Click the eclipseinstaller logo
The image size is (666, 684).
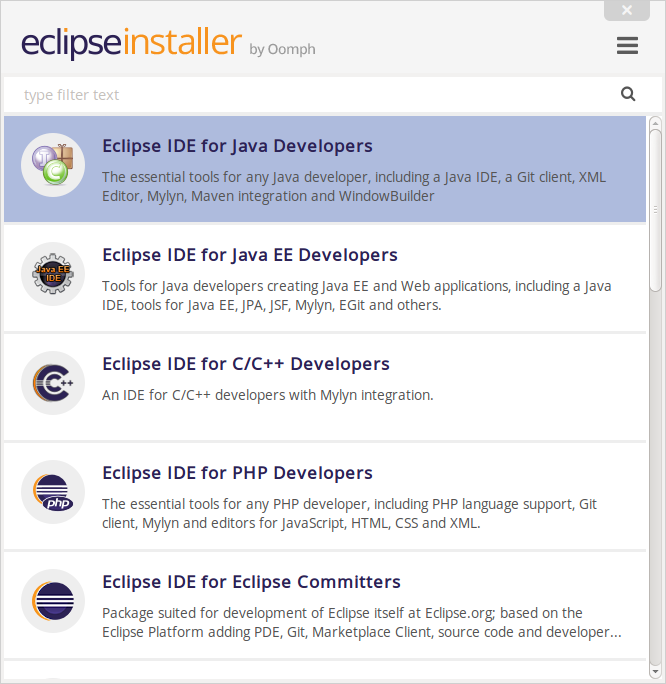tap(131, 43)
